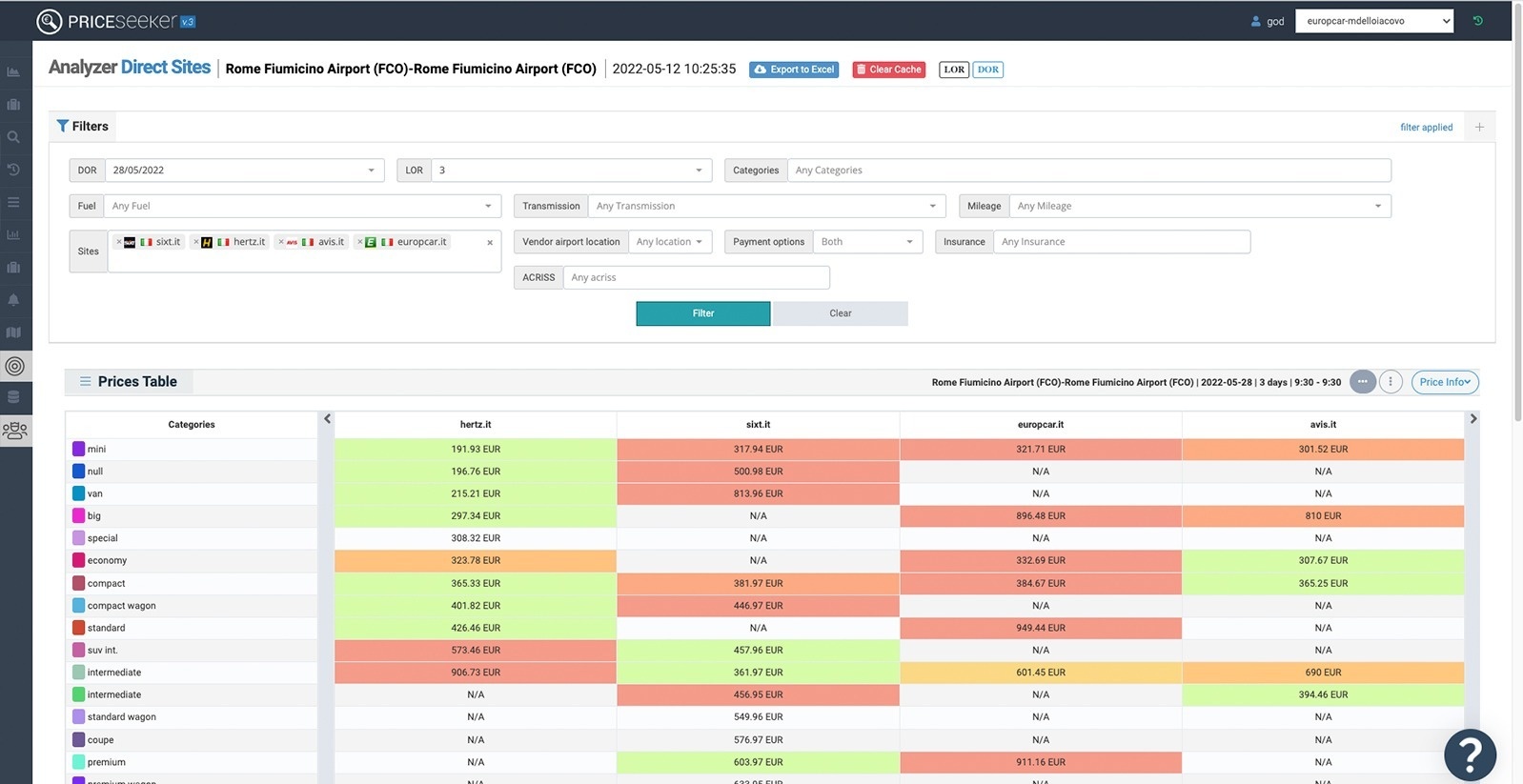Clear all selected sites with the X
The width and height of the screenshot is (1523, 784).
[490, 243]
